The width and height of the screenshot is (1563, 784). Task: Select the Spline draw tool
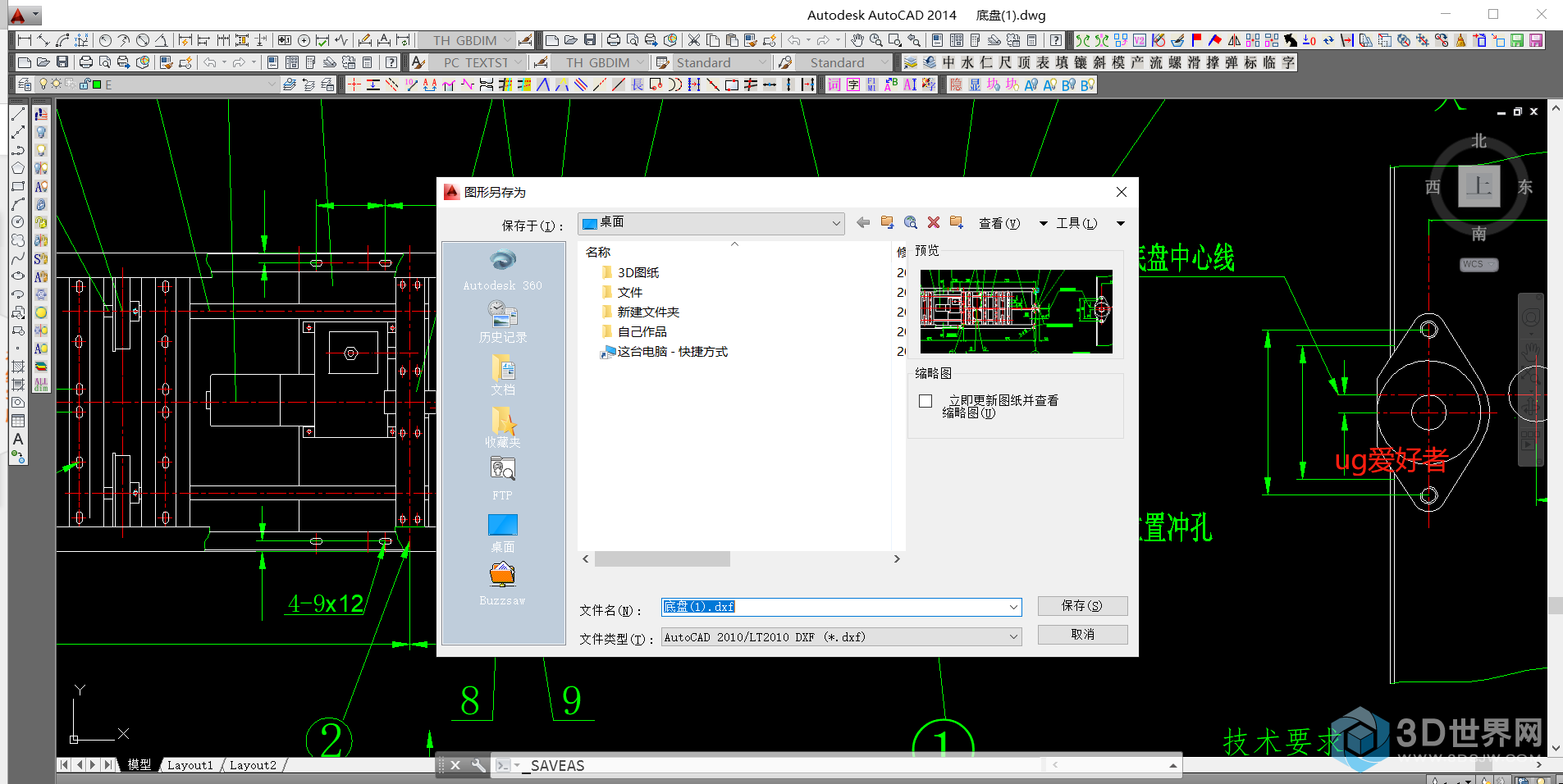click(x=18, y=258)
